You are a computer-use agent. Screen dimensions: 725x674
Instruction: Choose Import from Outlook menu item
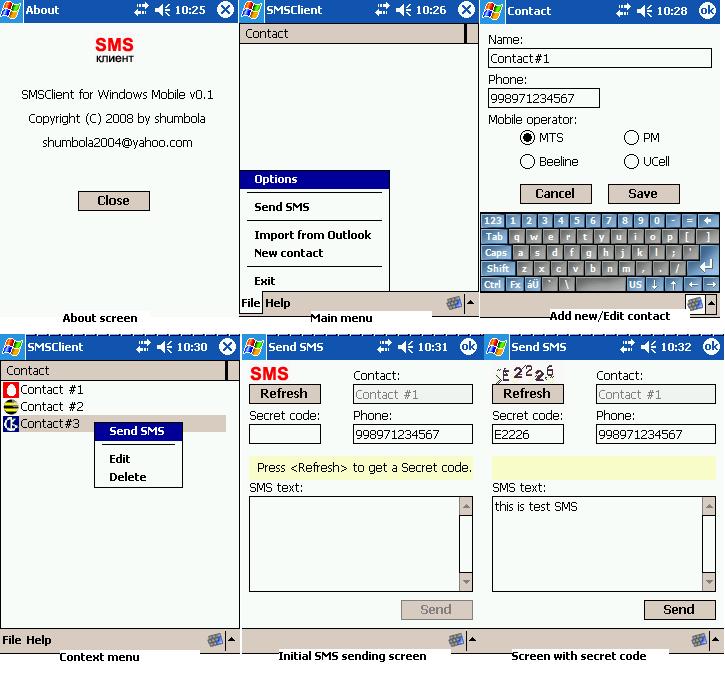(x=314, y=235)
